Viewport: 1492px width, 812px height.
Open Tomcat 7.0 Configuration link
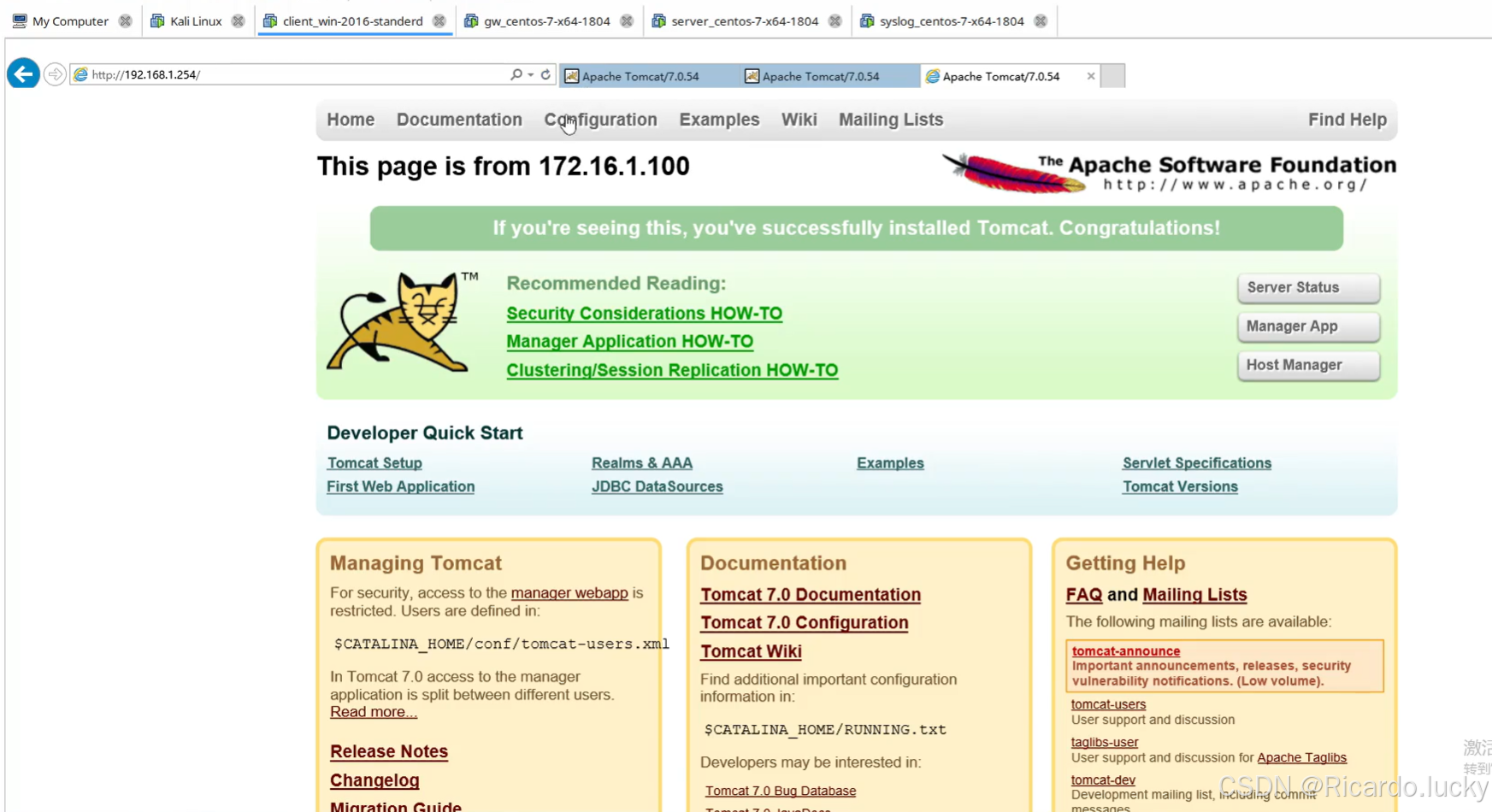[x=805, y=623]
